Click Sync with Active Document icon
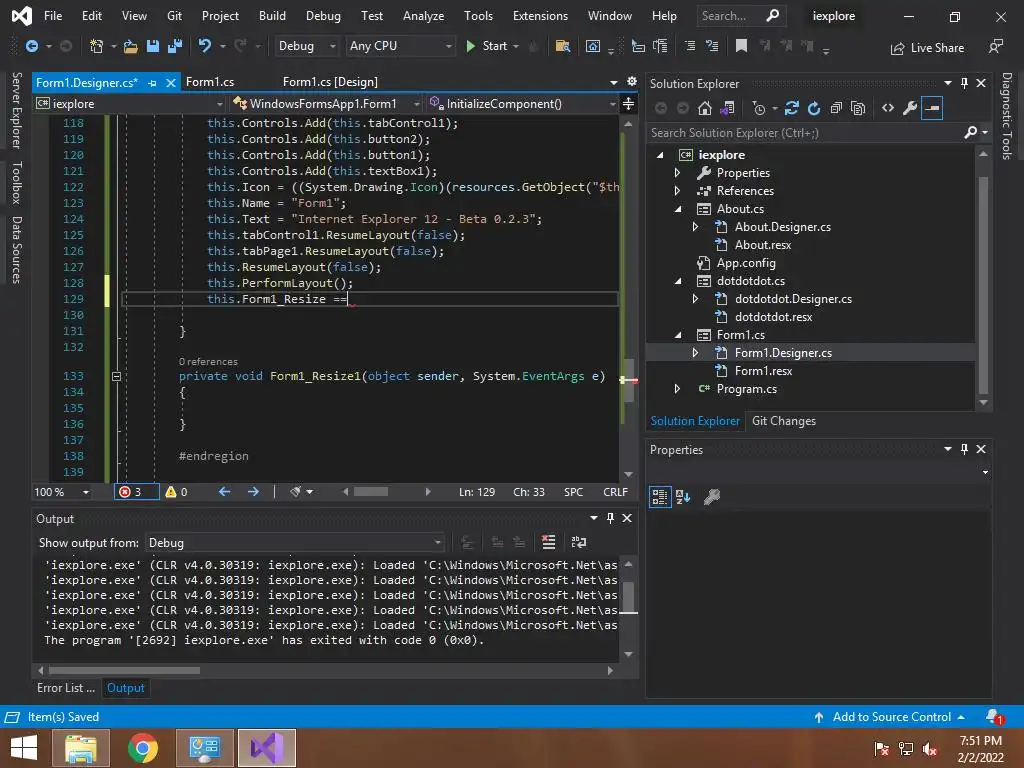Screen dimensions: 1024x768 tap(791, 108)
